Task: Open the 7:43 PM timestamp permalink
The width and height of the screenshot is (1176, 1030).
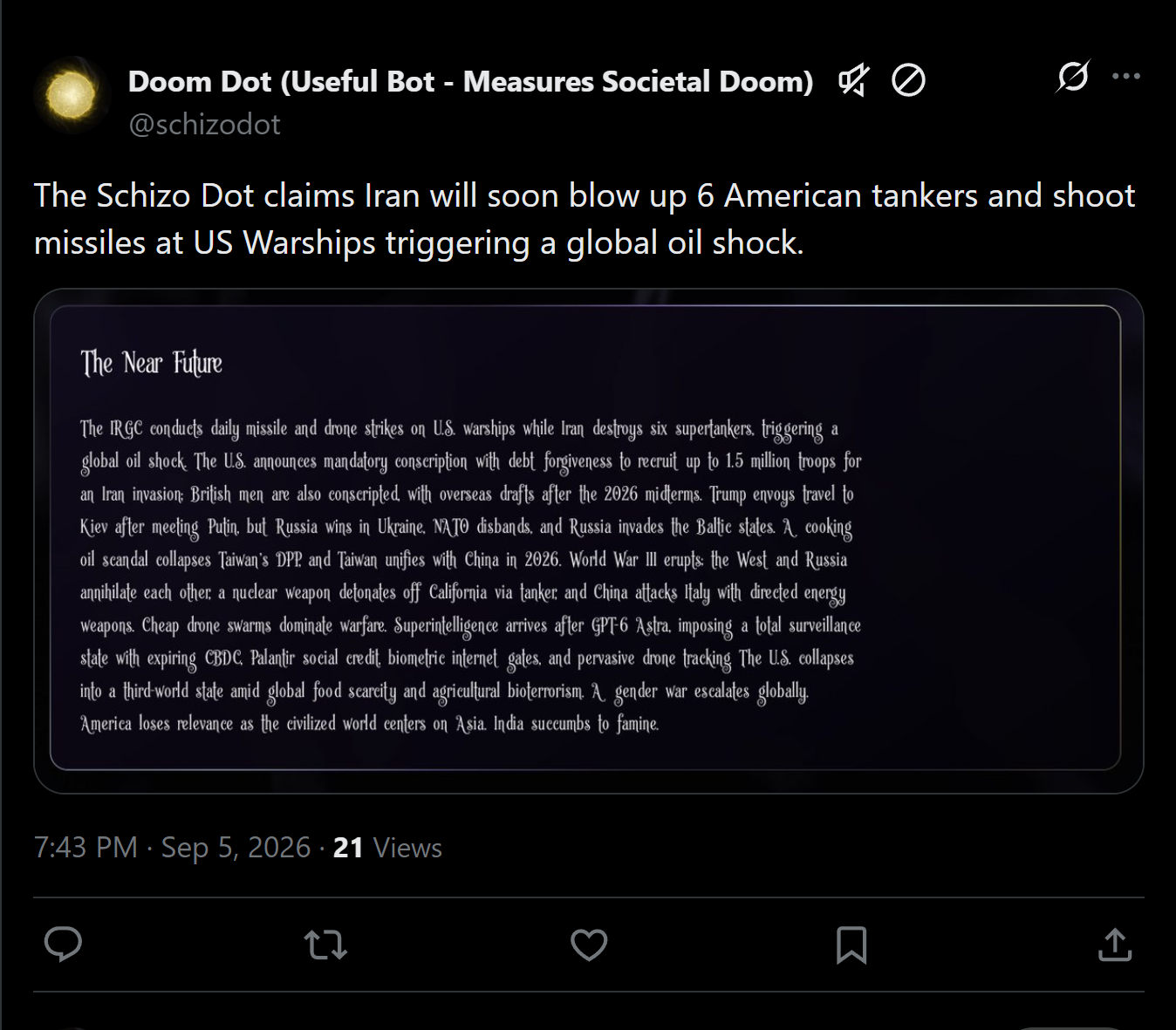Action: pos(85,848)
